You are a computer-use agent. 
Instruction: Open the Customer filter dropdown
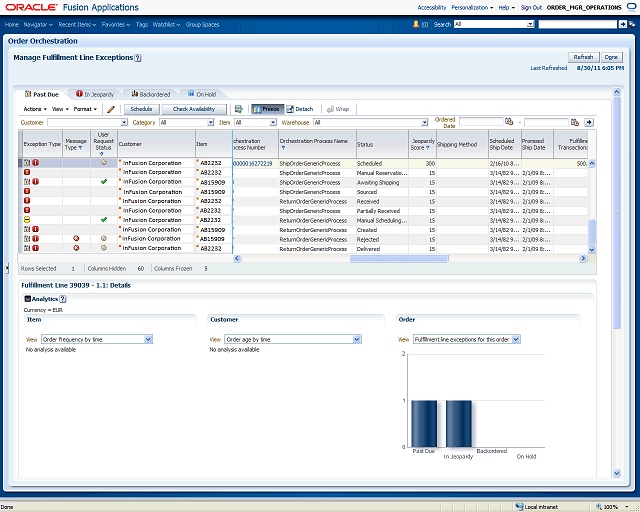pos(124,122)
